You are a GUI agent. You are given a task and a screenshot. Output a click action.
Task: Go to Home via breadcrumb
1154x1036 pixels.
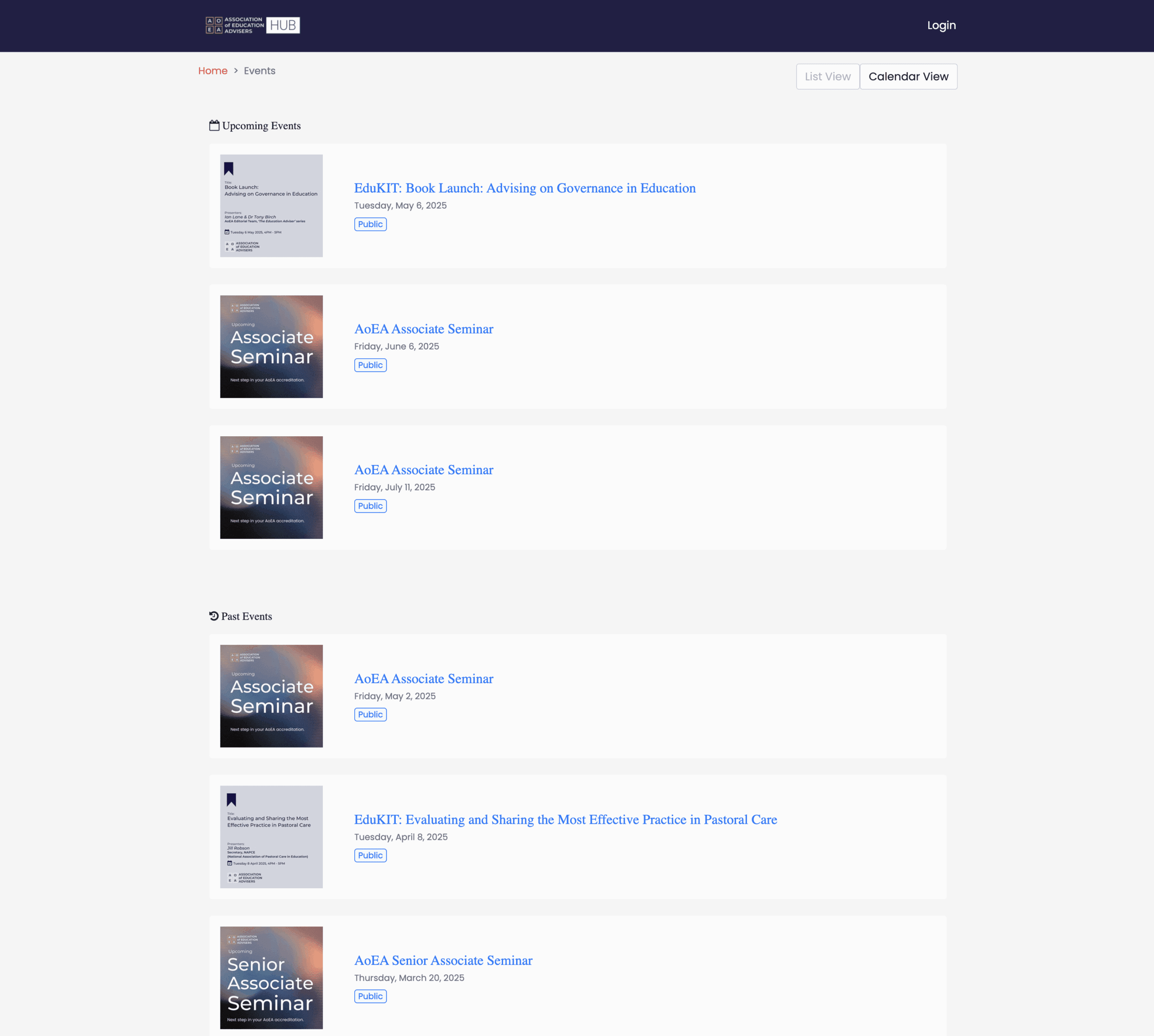[x=213, y=71]
